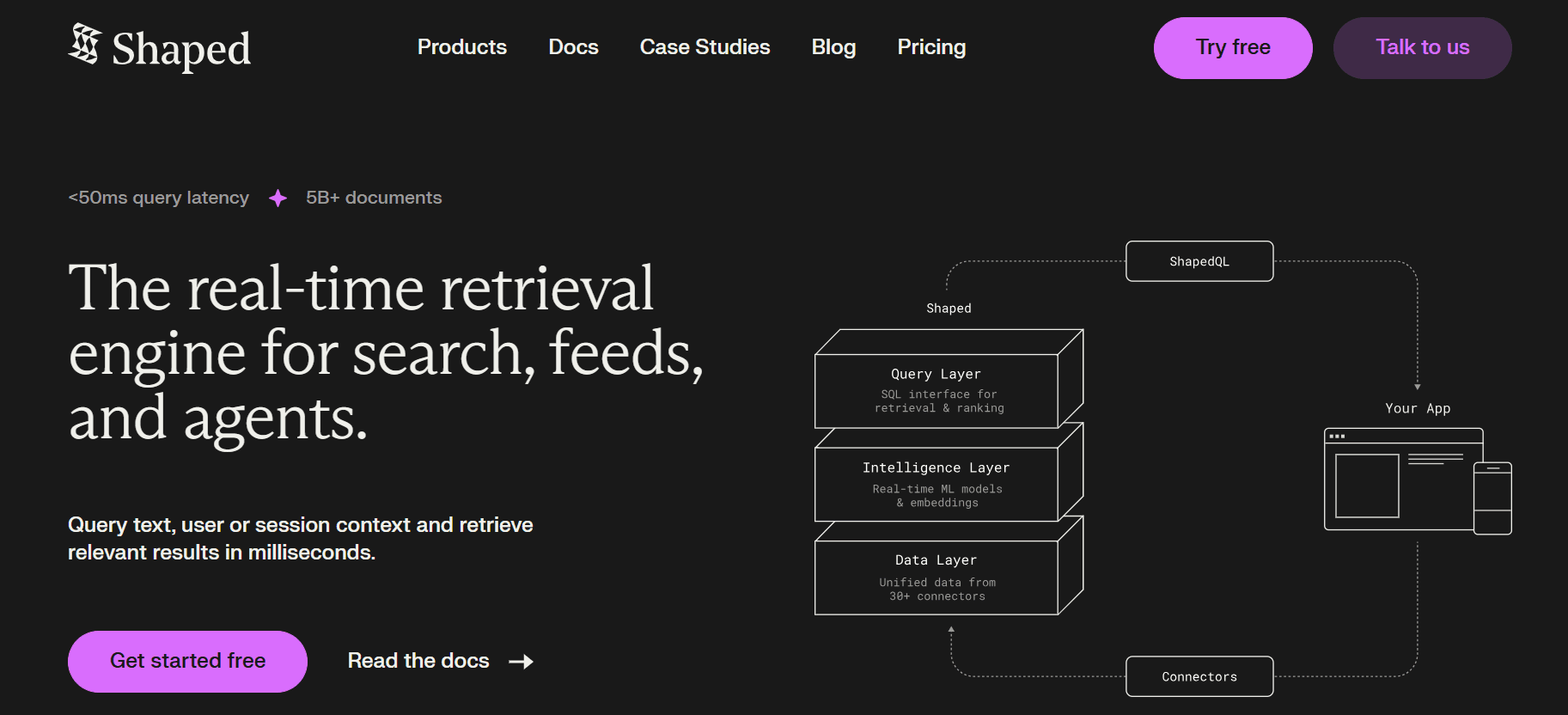The height and width of the screenshot is (715, 1568).
Task: Click the Shaped label above layers
Action: (949, 309)
